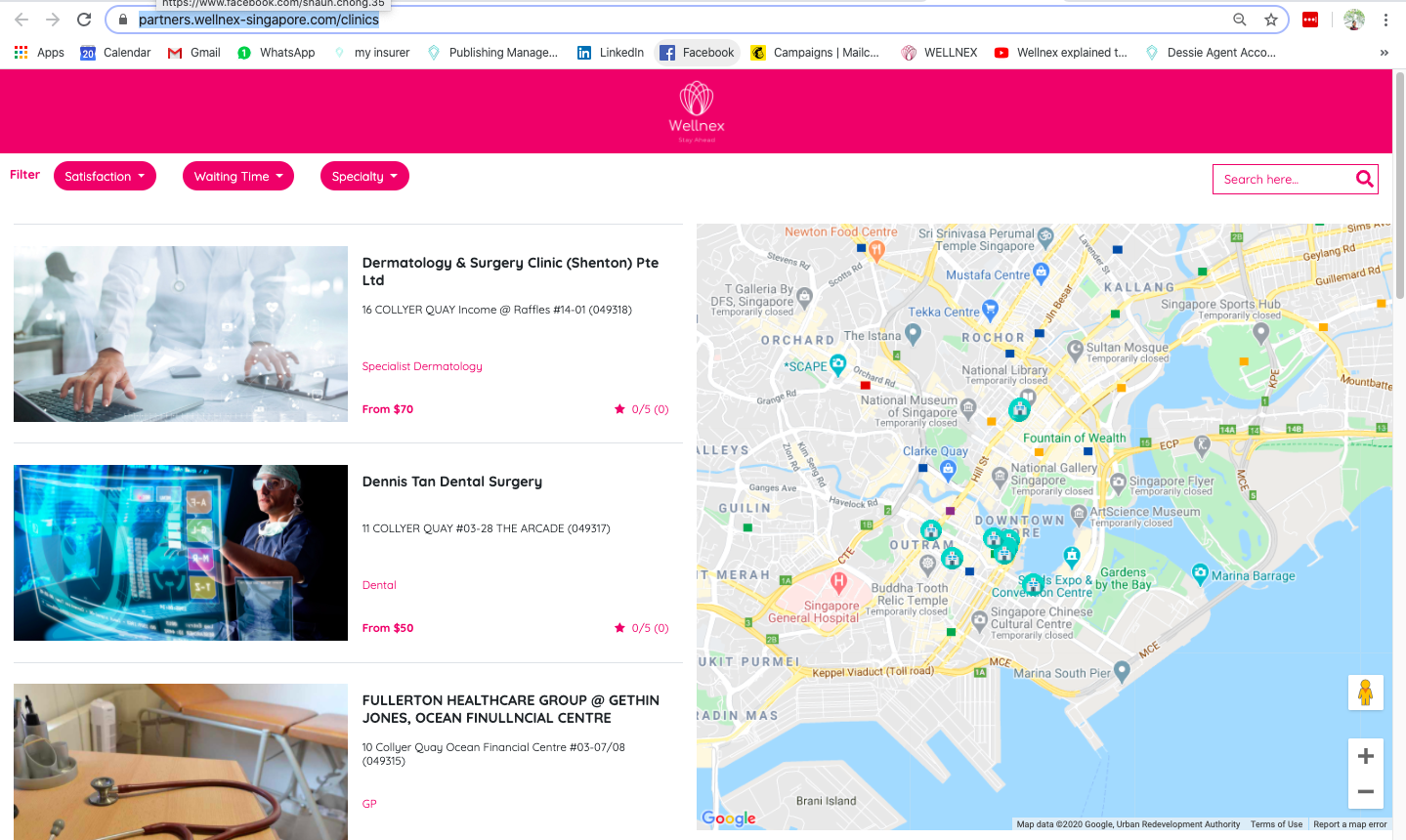Image resolution: width=1406 pixels, height=840 pixels.
Task: Open the WELLNEX bookmark
Action: pos(939,53)
